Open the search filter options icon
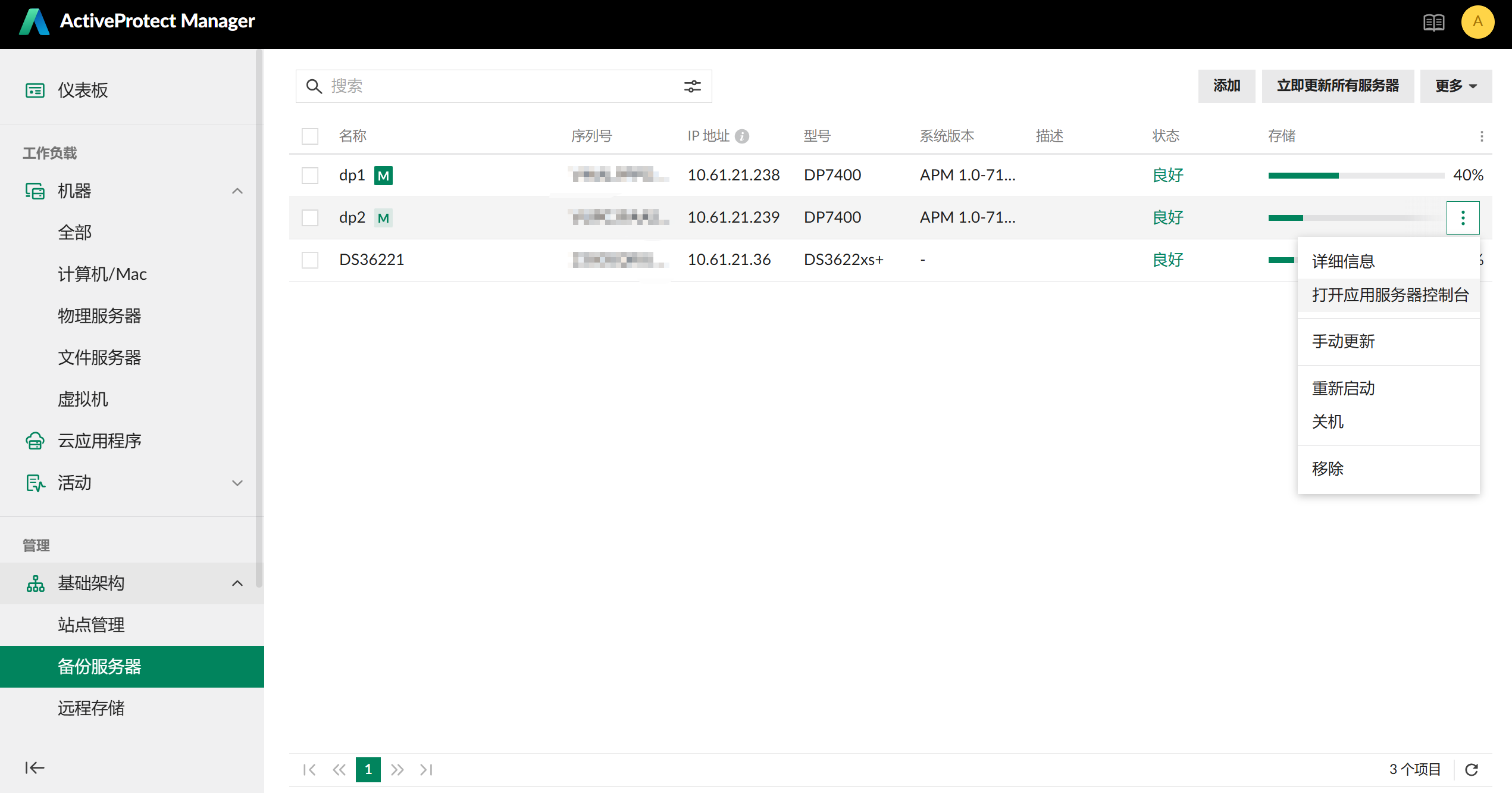 692,86
